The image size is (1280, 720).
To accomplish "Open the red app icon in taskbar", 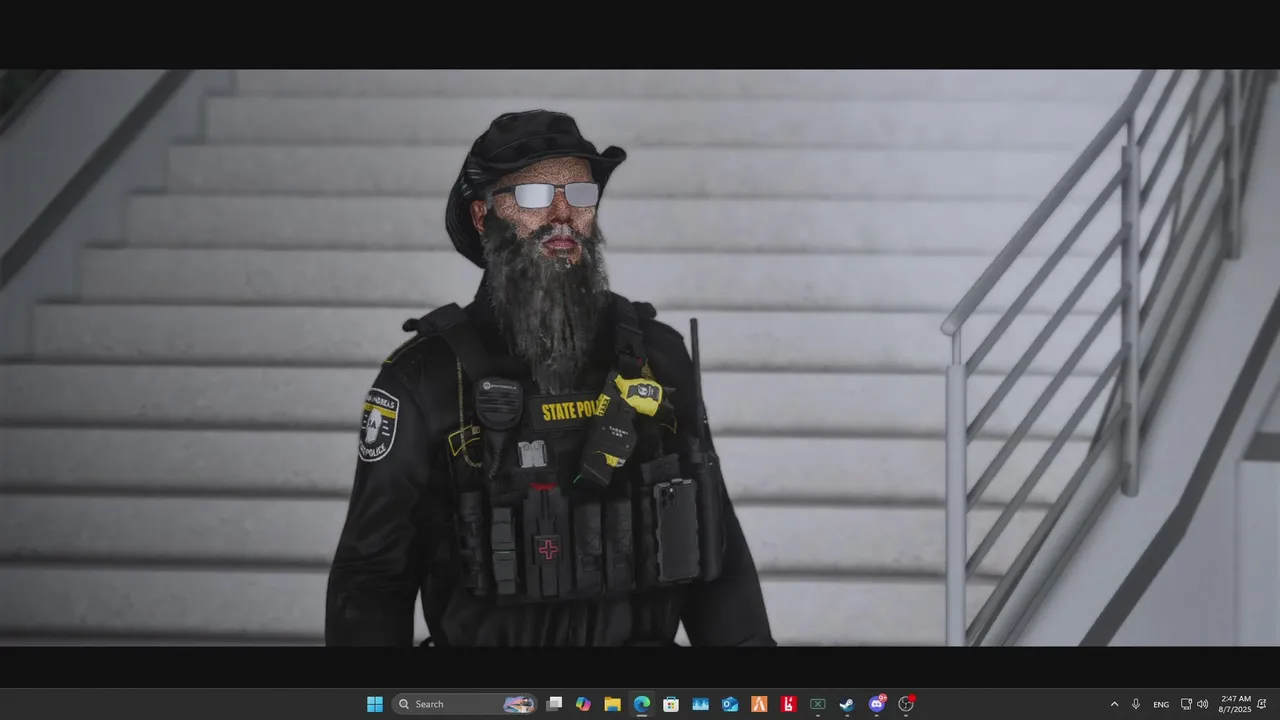I will click(788, 704).
